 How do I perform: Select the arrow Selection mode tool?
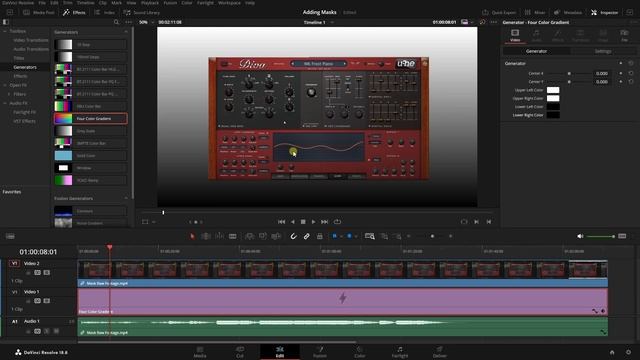(192, 236)
